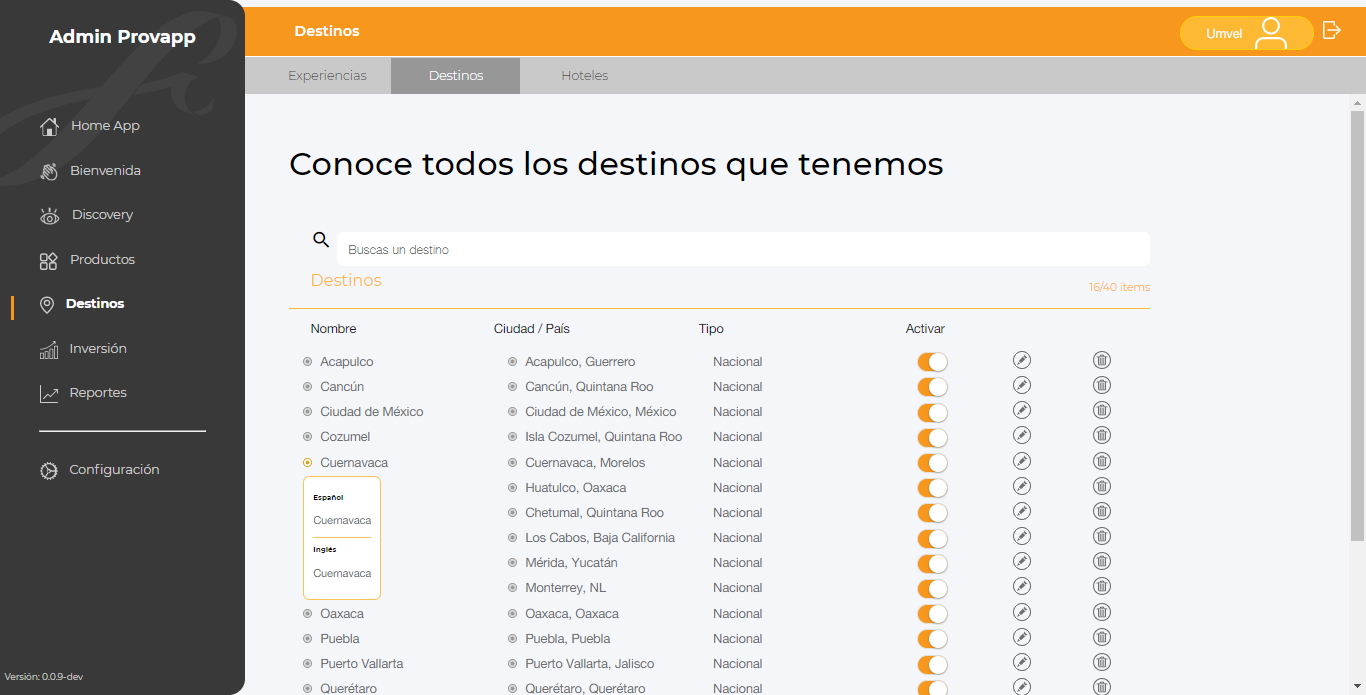Viewport: 1366px width, 695px height.
Task: Click the Admin Provapp title
Action: (122, 37)
